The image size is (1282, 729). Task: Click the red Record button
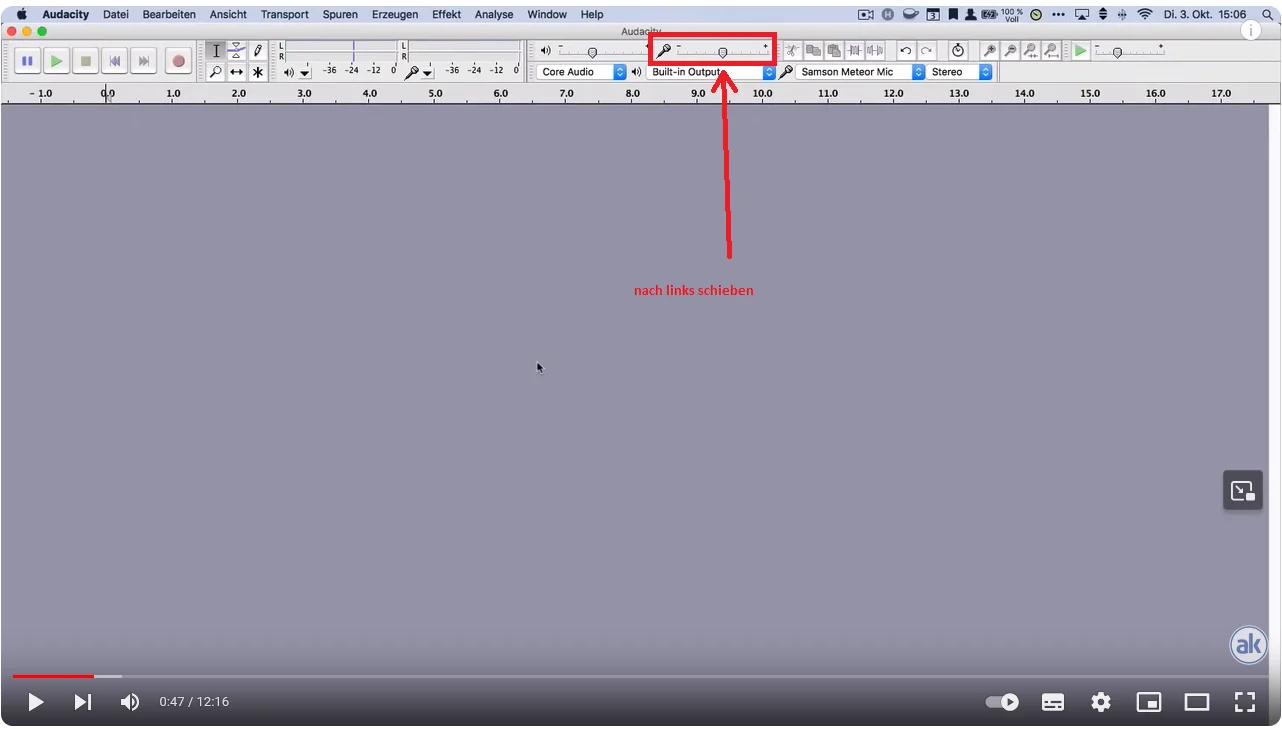(x=178, y=61)
